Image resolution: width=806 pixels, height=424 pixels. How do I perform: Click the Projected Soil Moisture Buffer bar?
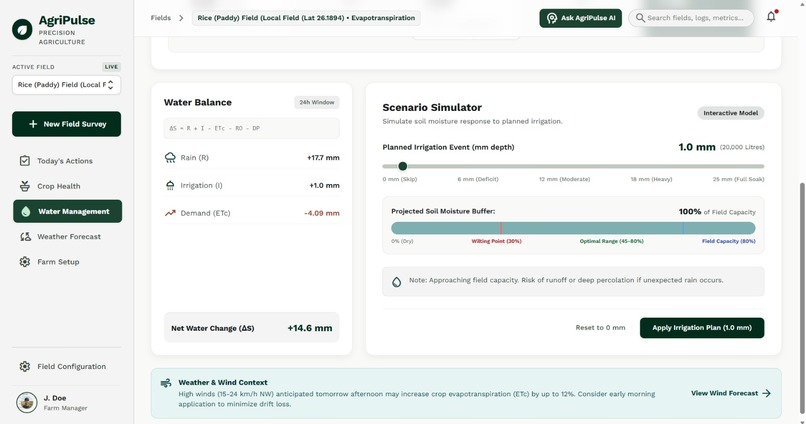(573, 228)
